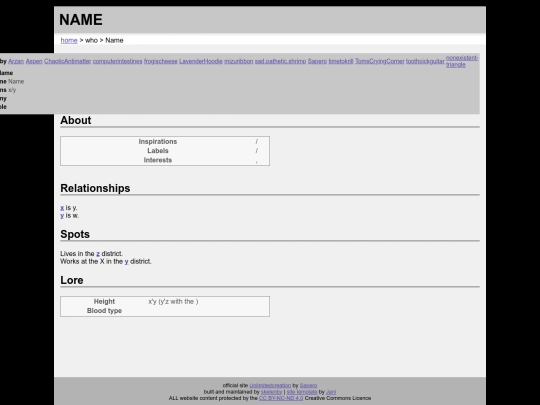This screenshot has width=540, height=405.
Task: Open the nonexistent-triangle link
Action: coord(462,61)
